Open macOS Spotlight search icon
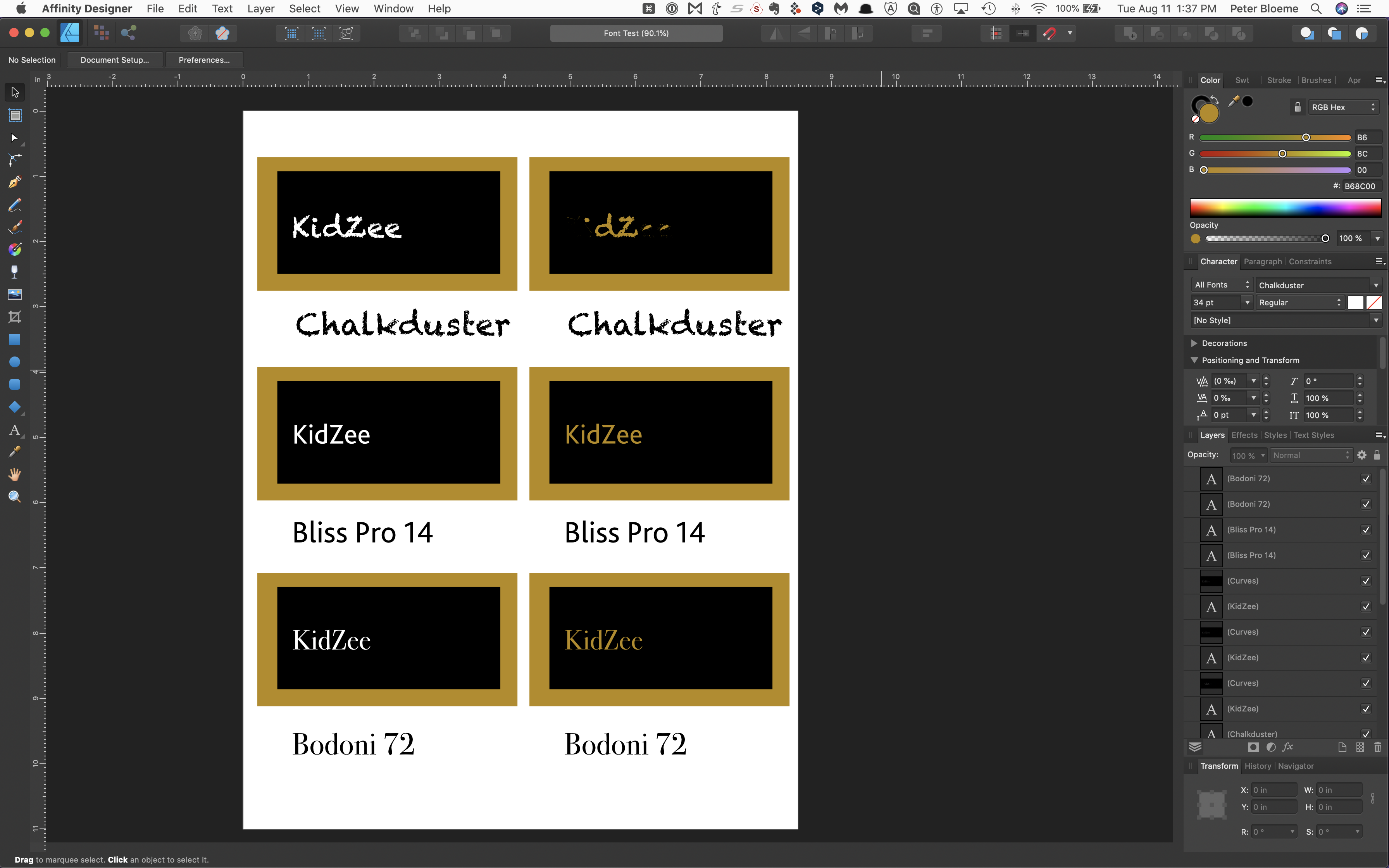Image resolution: width=1389 pixels, height=868 pixels. (1315, 9)
